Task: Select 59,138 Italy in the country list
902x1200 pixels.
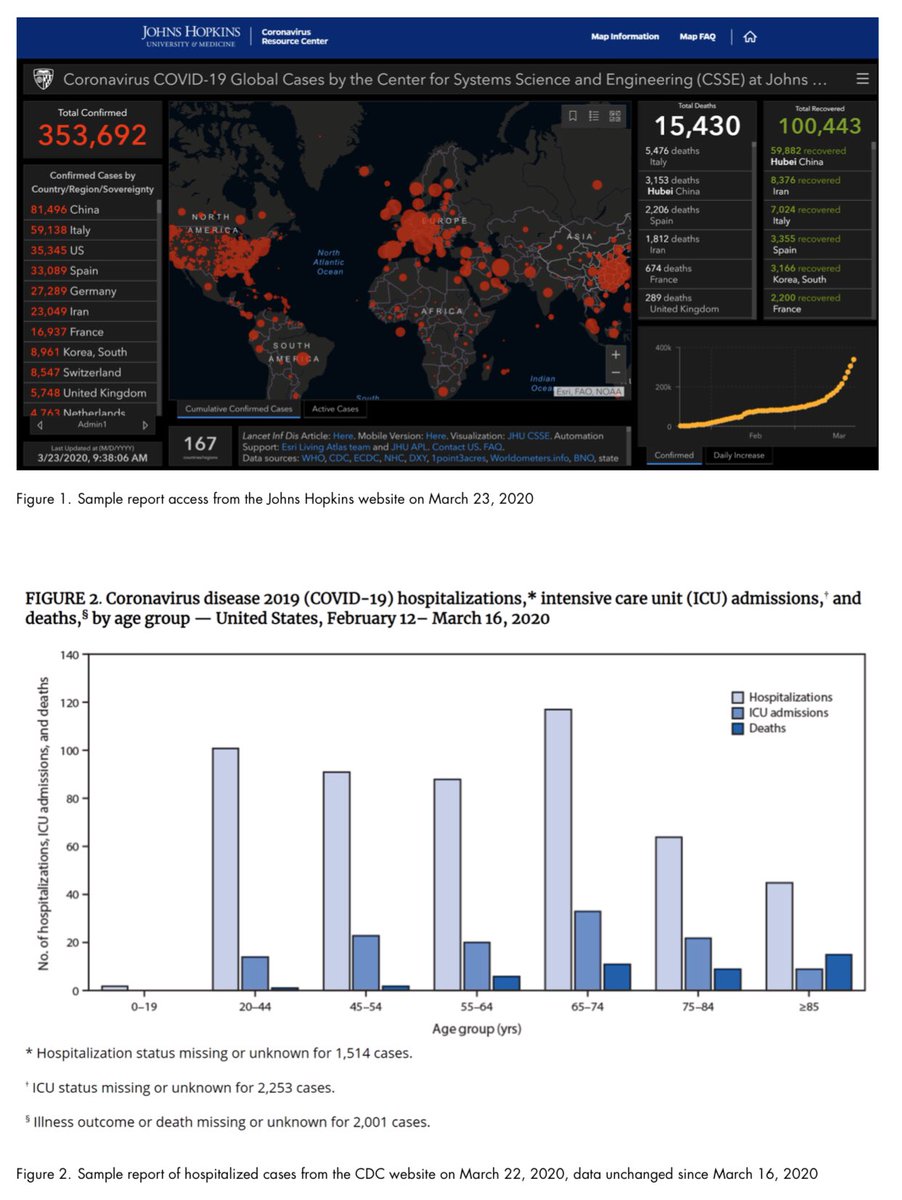Action: tap(91, 230)
